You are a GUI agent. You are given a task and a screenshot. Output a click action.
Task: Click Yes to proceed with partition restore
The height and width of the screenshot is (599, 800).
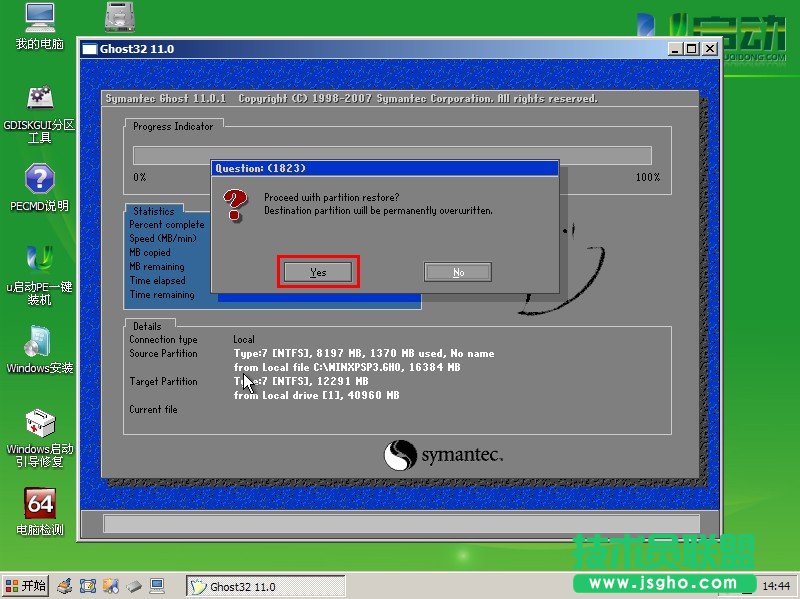tap(317, 272)
